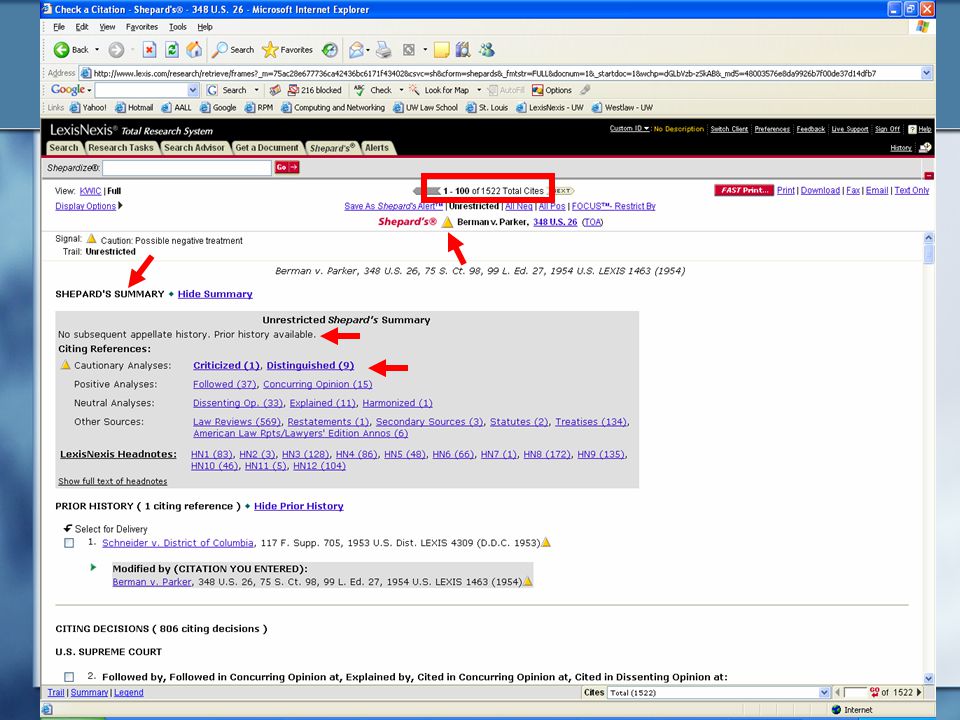Open the History clock icon in IE toolbar

click(330, 50)
